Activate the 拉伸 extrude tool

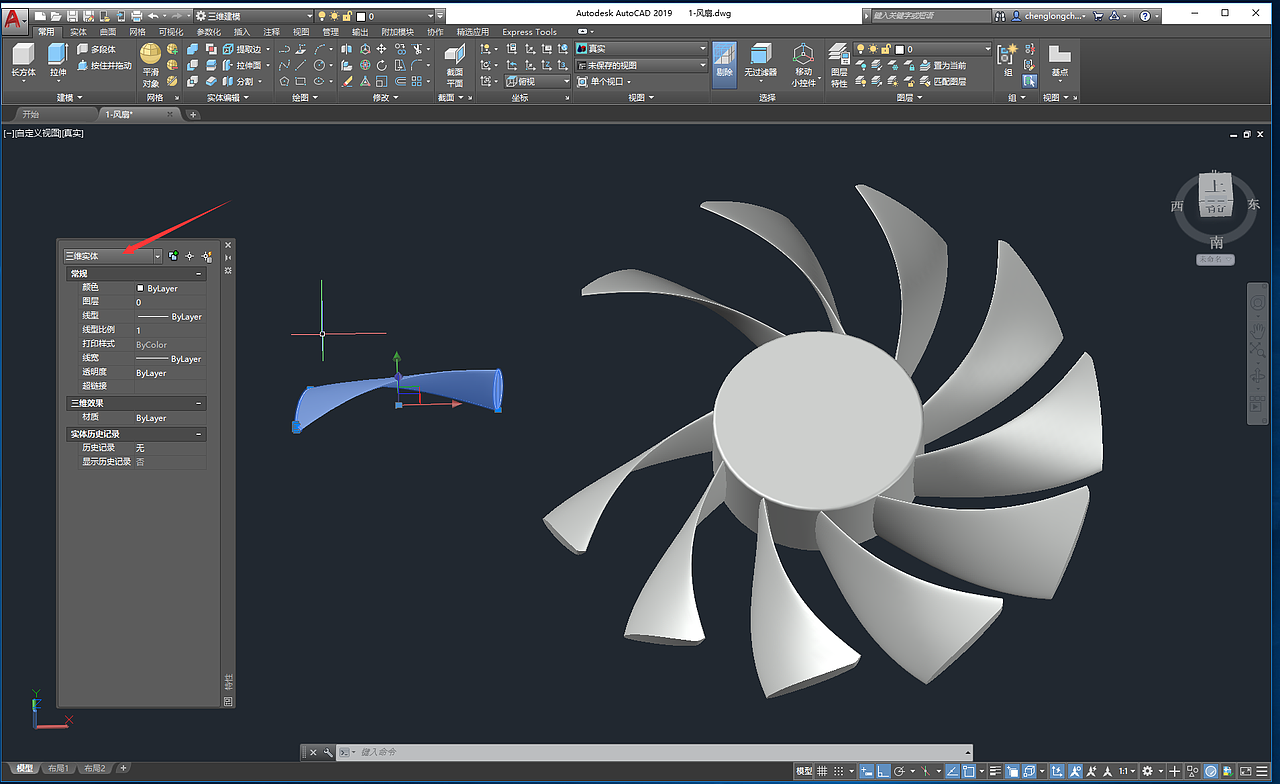[x=57, y=61]
